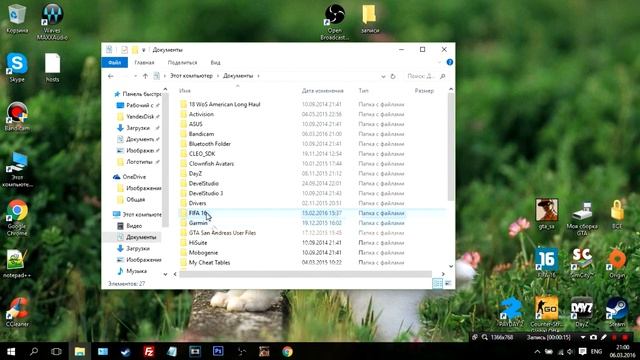640x360 pixels.
Task: Open the Recycle Bin desktop icon
Action: [17, 18]
